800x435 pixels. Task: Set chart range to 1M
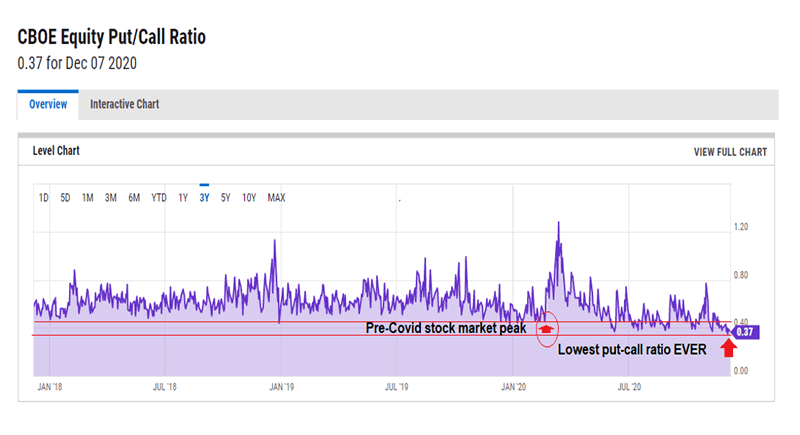point(88,198)
